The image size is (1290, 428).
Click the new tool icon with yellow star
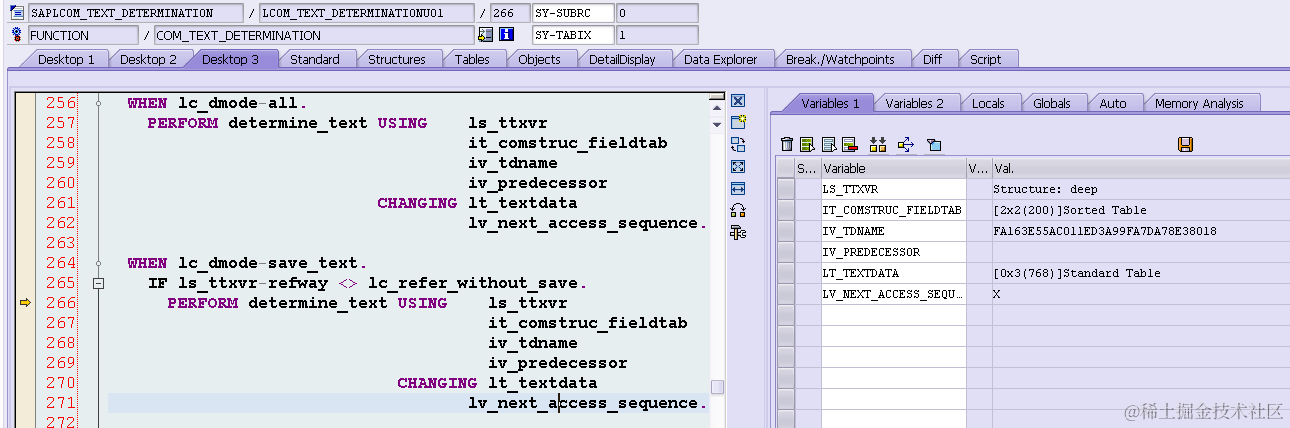(x=738, y=123)
